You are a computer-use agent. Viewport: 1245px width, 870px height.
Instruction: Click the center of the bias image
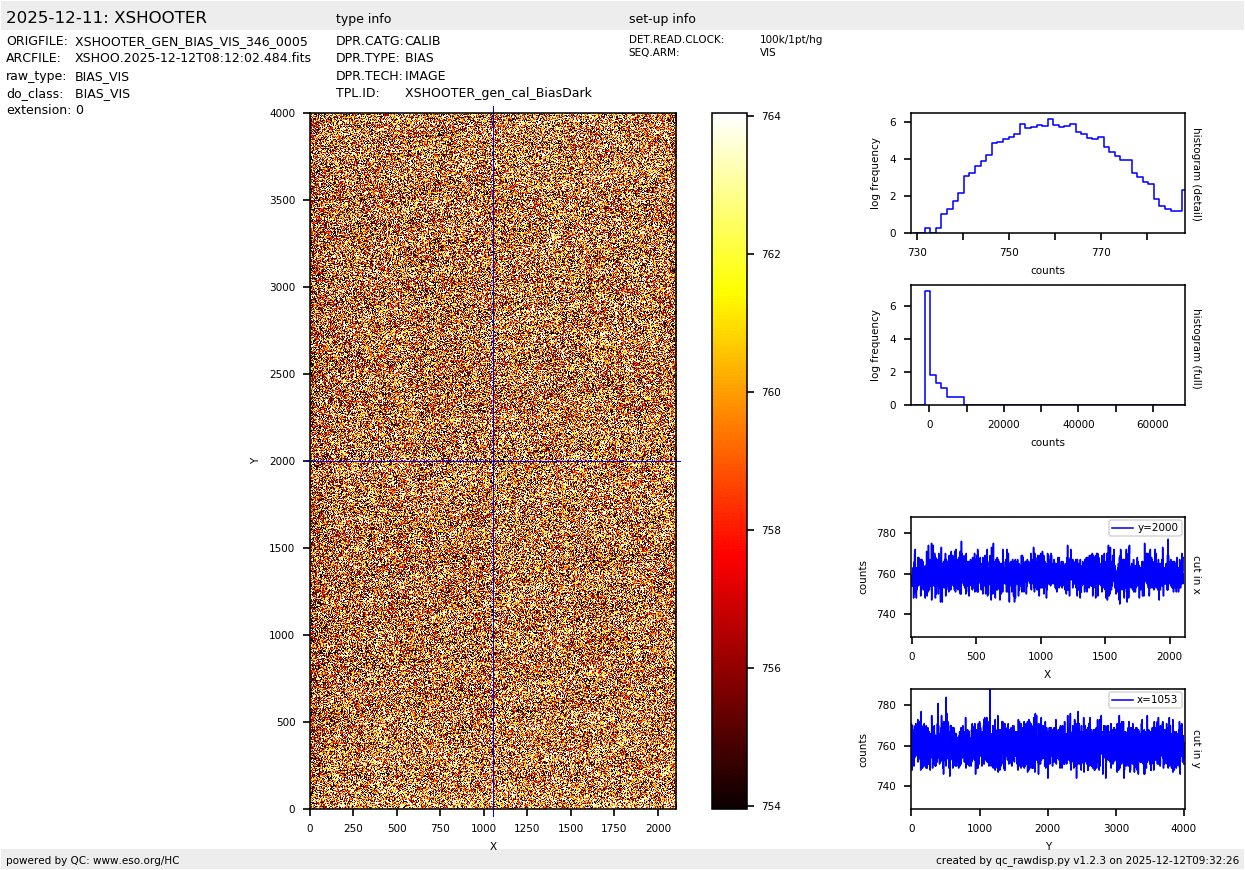tap(493, 461)
